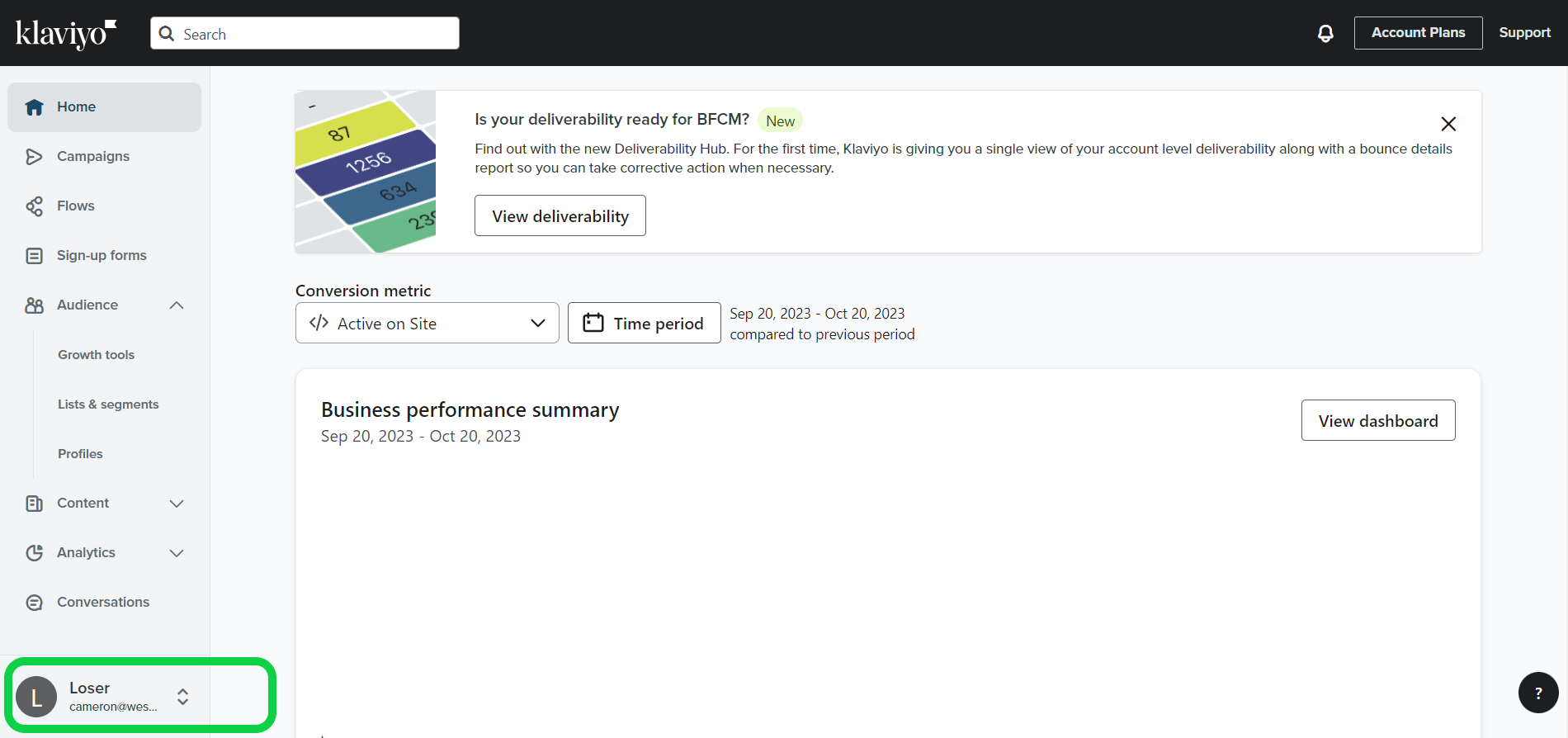Viewport: 1568px width, 738px height.
Task: Click the code icon beside Active on Site
Action: (x=319, y=323)
